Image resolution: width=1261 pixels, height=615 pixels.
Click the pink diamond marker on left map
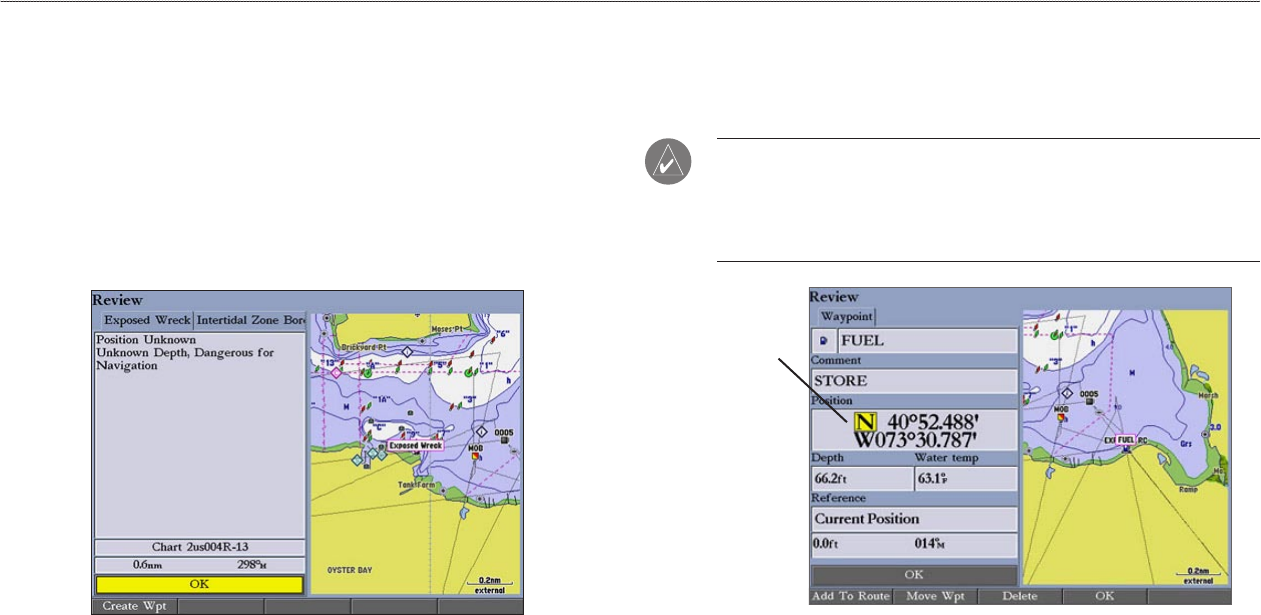click(x=336, y=372)
